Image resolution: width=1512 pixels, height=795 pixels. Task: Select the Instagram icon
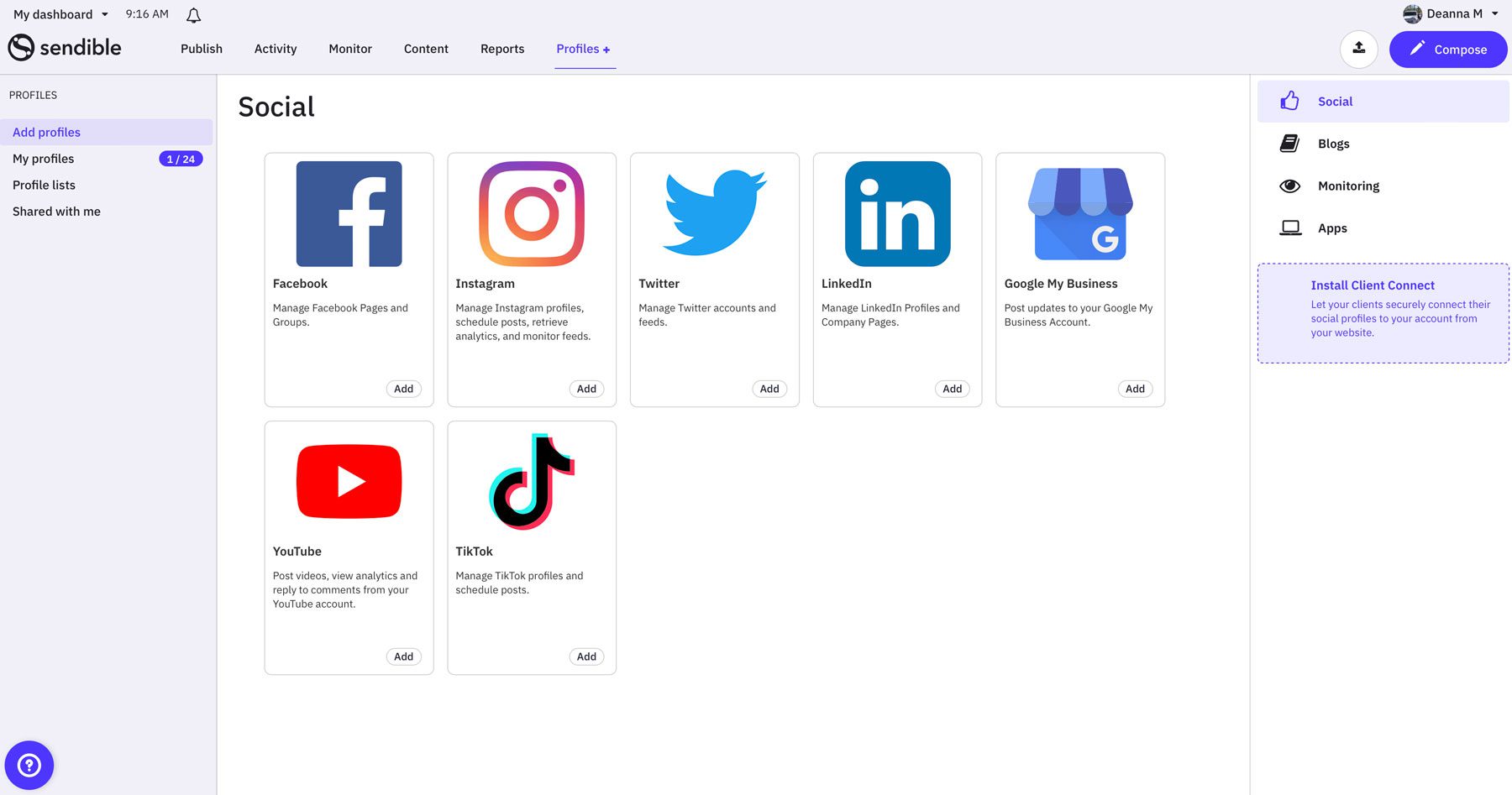coord(531,213)
